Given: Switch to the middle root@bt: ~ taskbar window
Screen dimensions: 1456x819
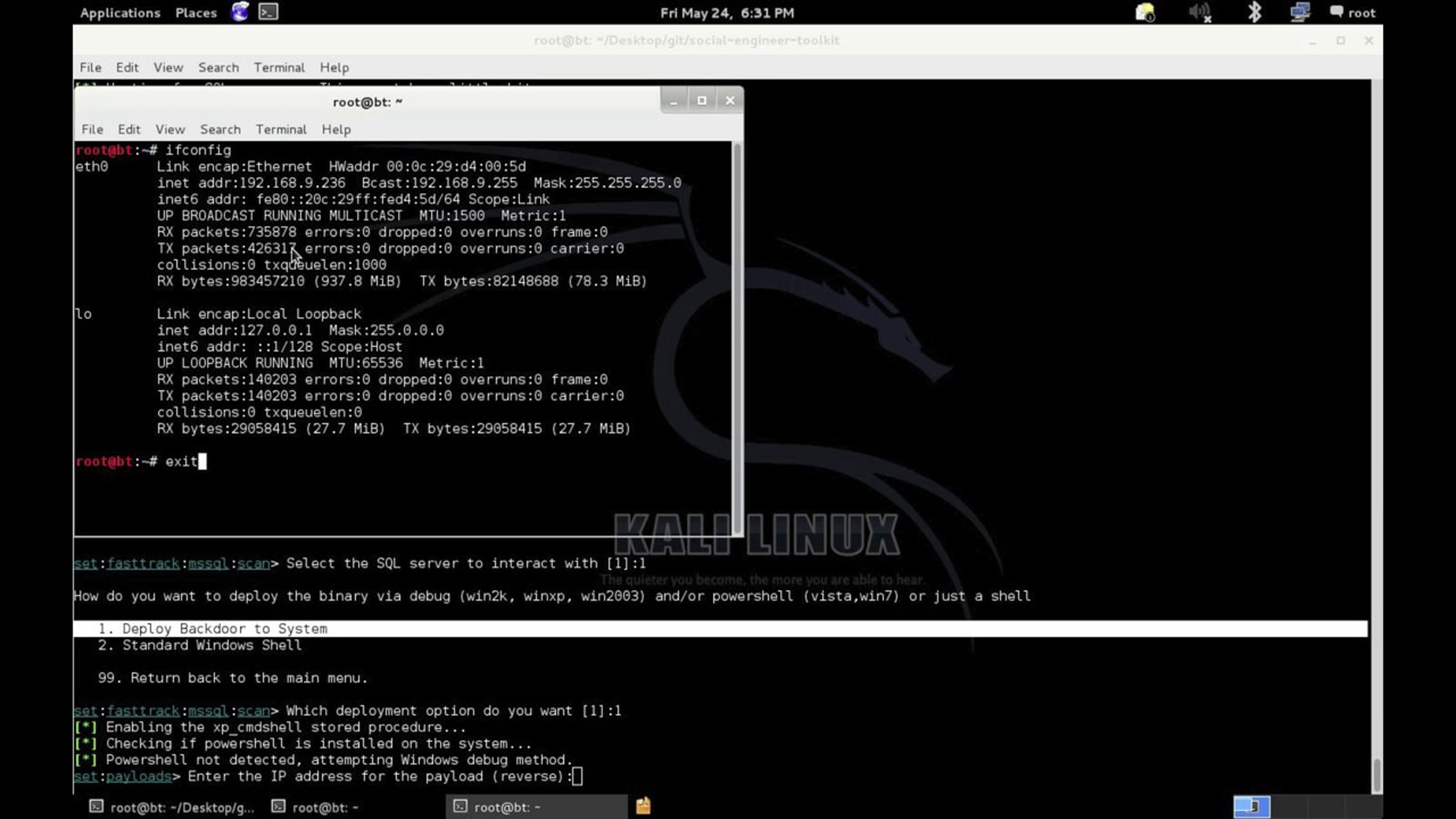Looking at the screenshot, I should tap(315, 807).
